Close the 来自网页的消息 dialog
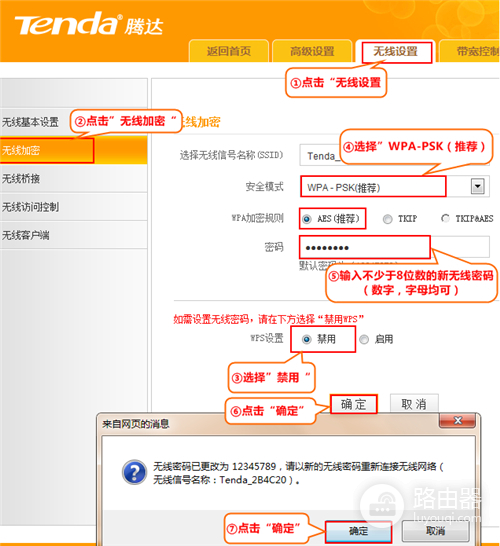 point(458,420)
